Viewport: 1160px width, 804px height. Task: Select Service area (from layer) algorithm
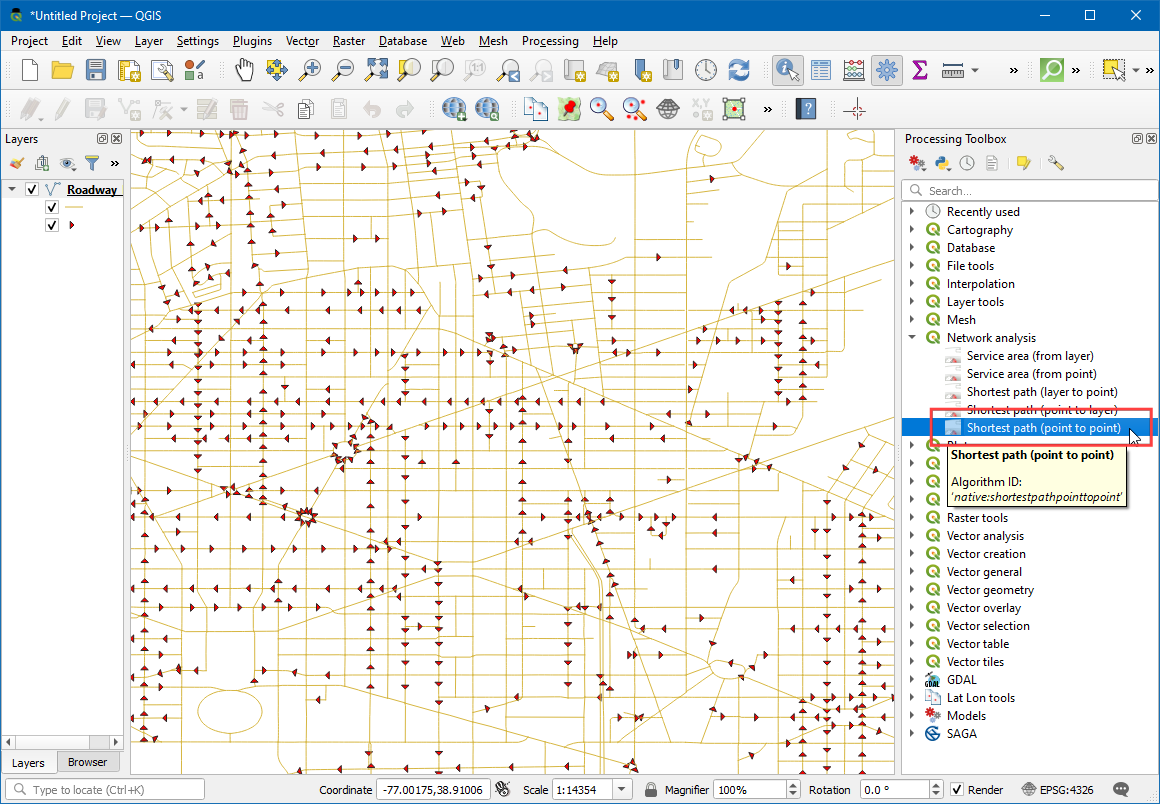(1029, 356)
